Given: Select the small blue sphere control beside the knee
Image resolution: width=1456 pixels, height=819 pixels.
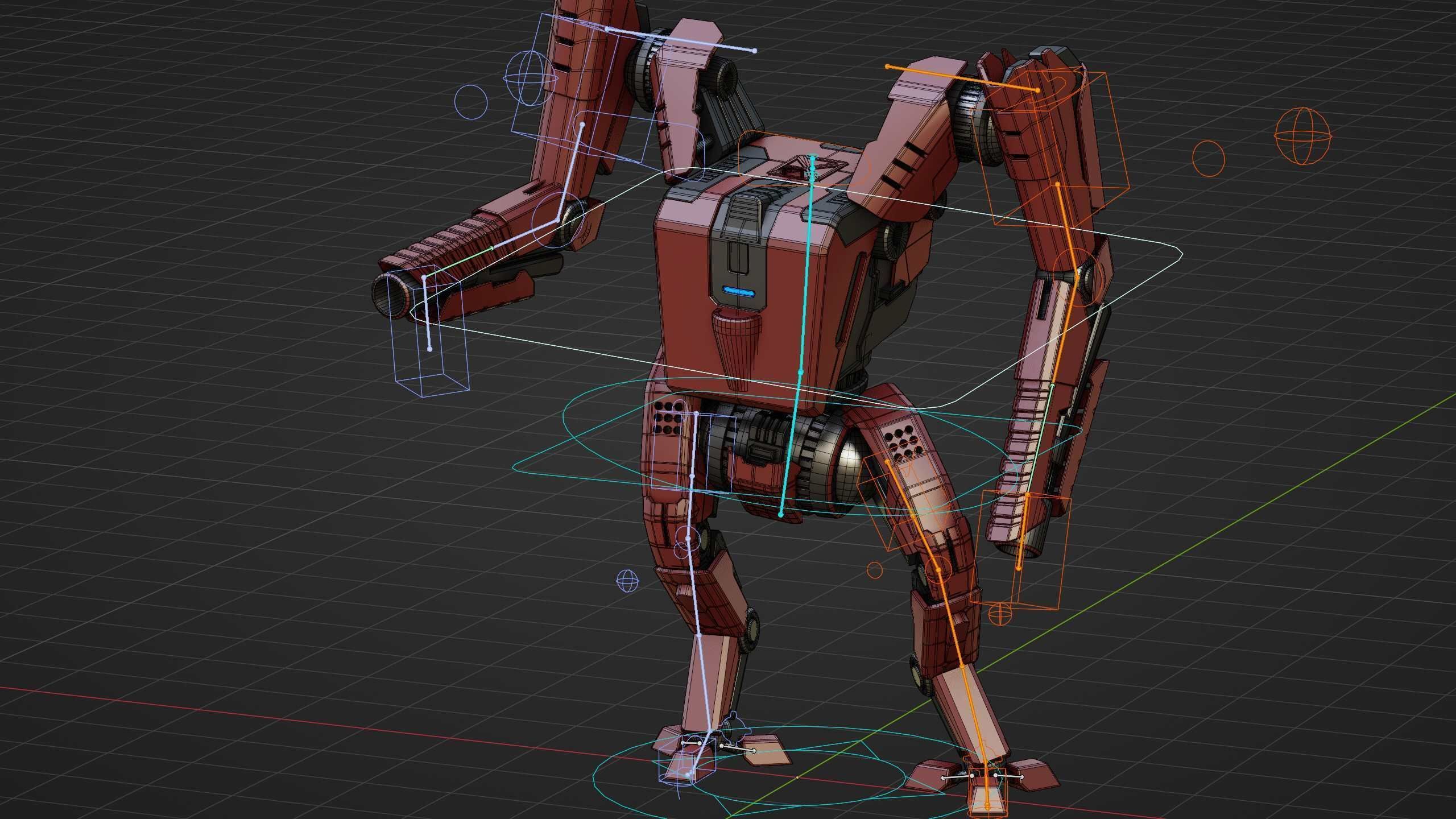Looking at the screenshot, I should [x=627, y=581].
